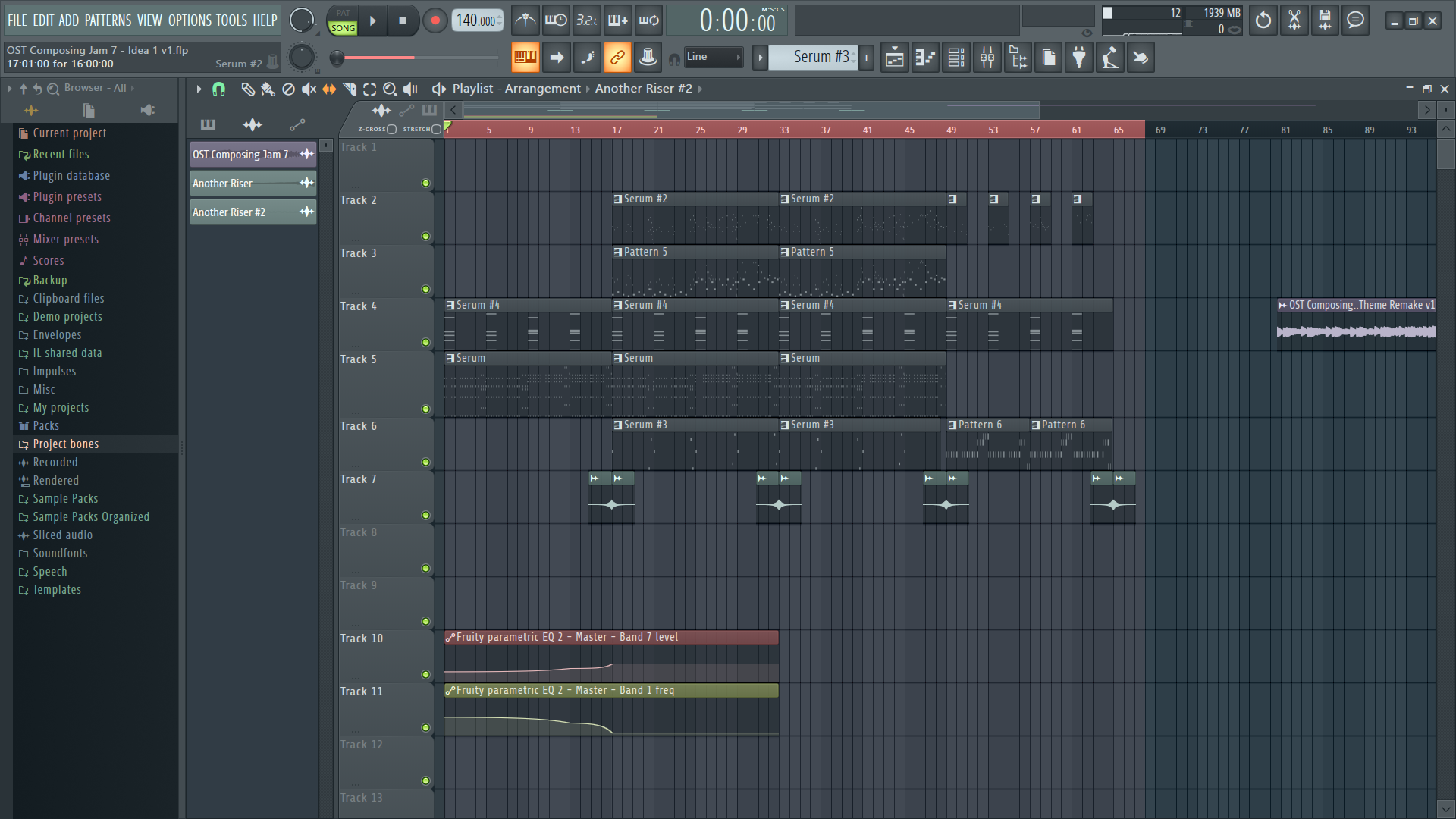Show audio clips in the picker panel
The width and height of the screenshot is (1456, 819).
tap(253, 124)
